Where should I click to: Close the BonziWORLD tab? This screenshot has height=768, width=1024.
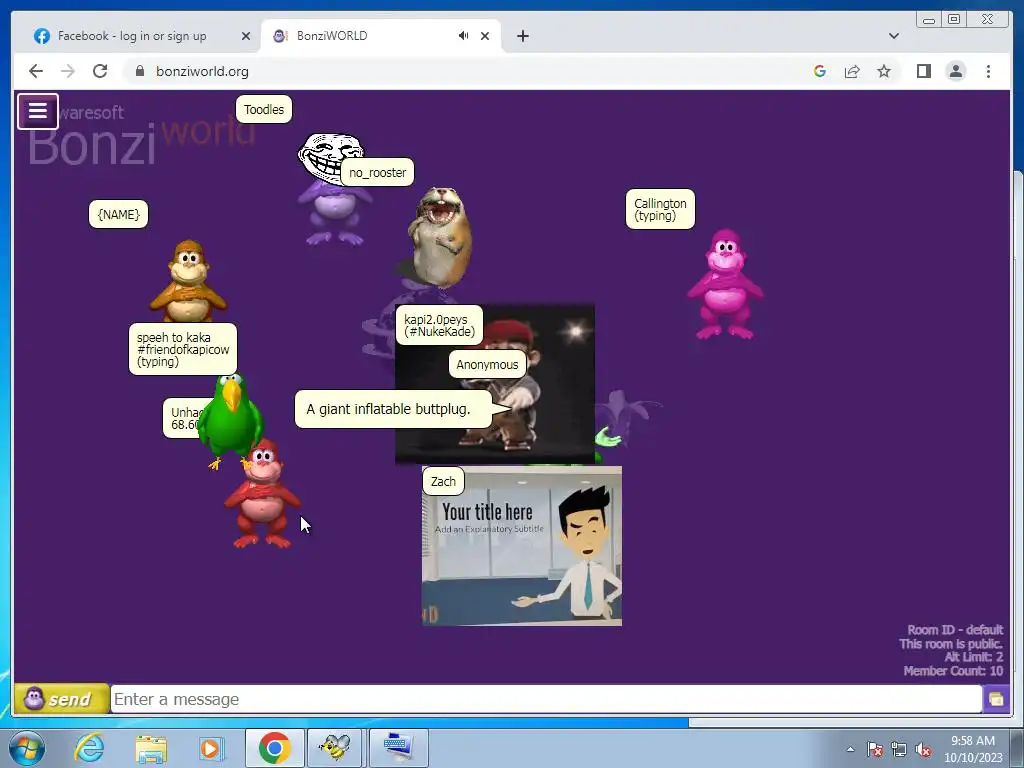pos(485,36)
